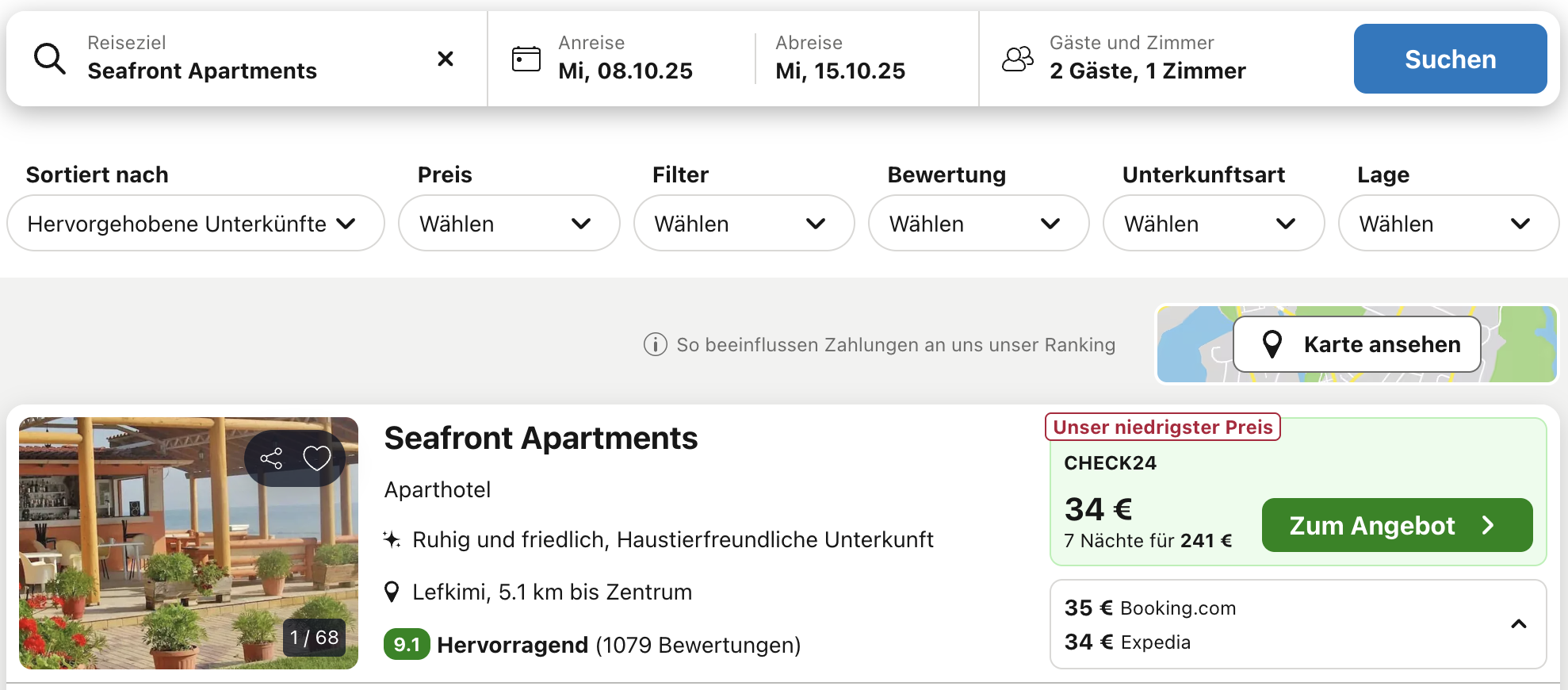Open the Filter dropdown

pyautogui.click(x=744, y=224)
